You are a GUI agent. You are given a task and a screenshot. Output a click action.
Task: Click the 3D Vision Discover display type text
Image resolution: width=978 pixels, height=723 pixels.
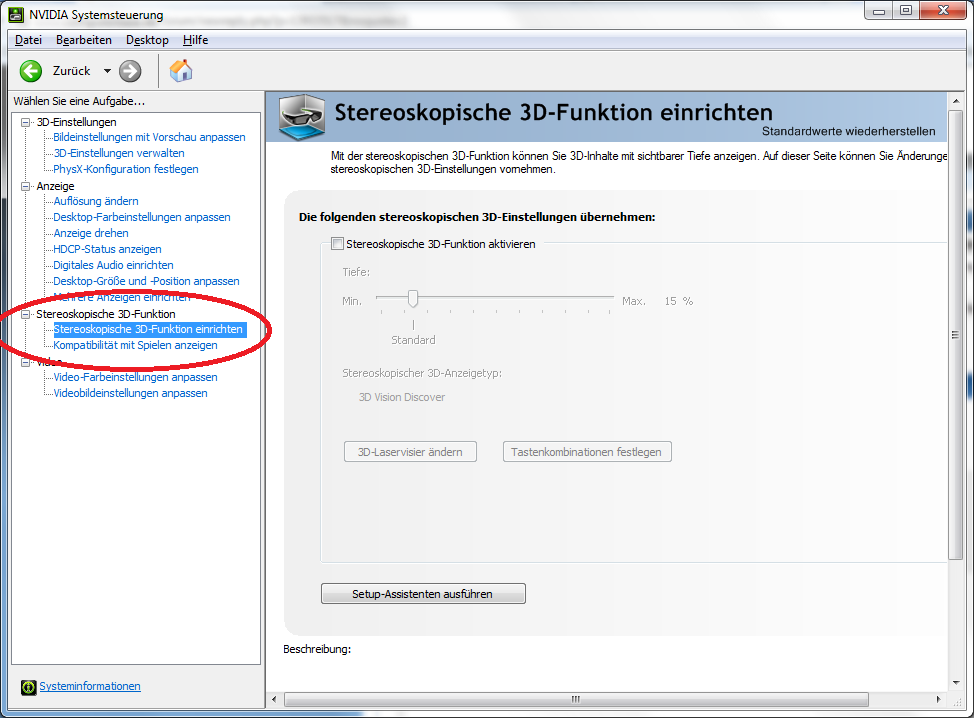click(402, 397)
